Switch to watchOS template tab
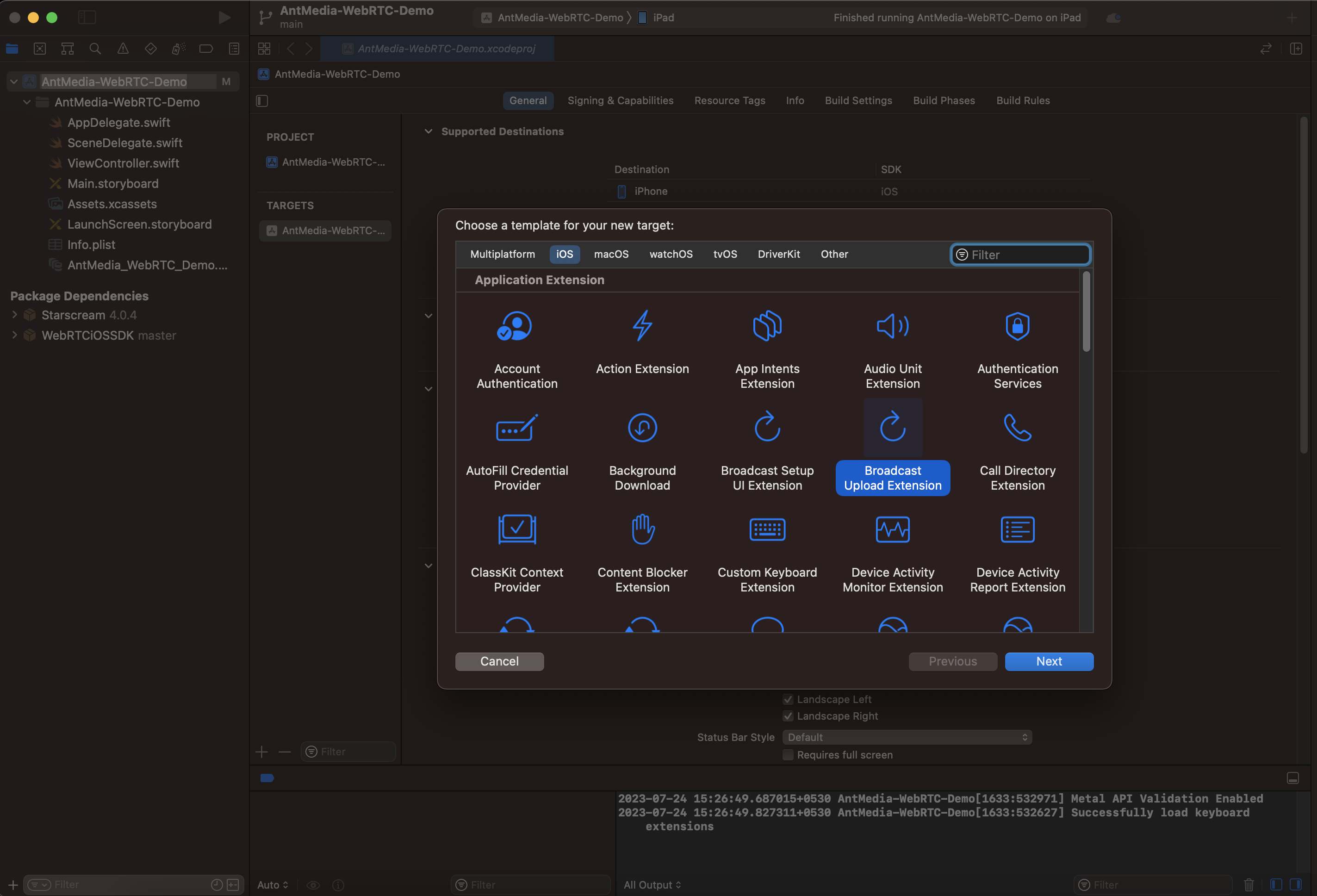This screenshot has height=896, width=1317. [x=671, y=255]
